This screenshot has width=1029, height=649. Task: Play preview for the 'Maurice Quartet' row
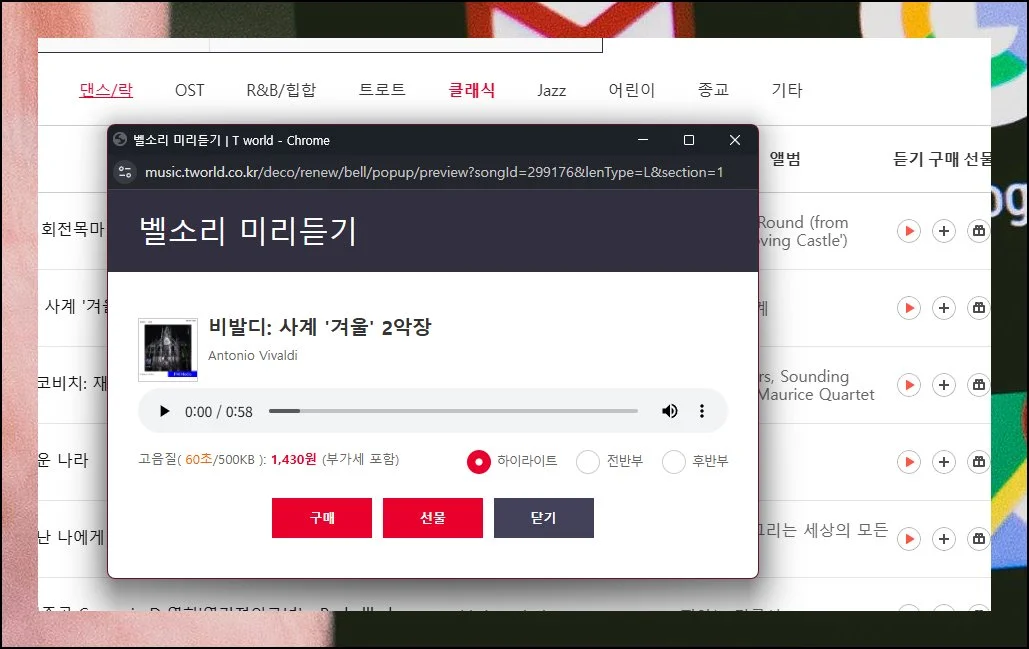point(908,385)
